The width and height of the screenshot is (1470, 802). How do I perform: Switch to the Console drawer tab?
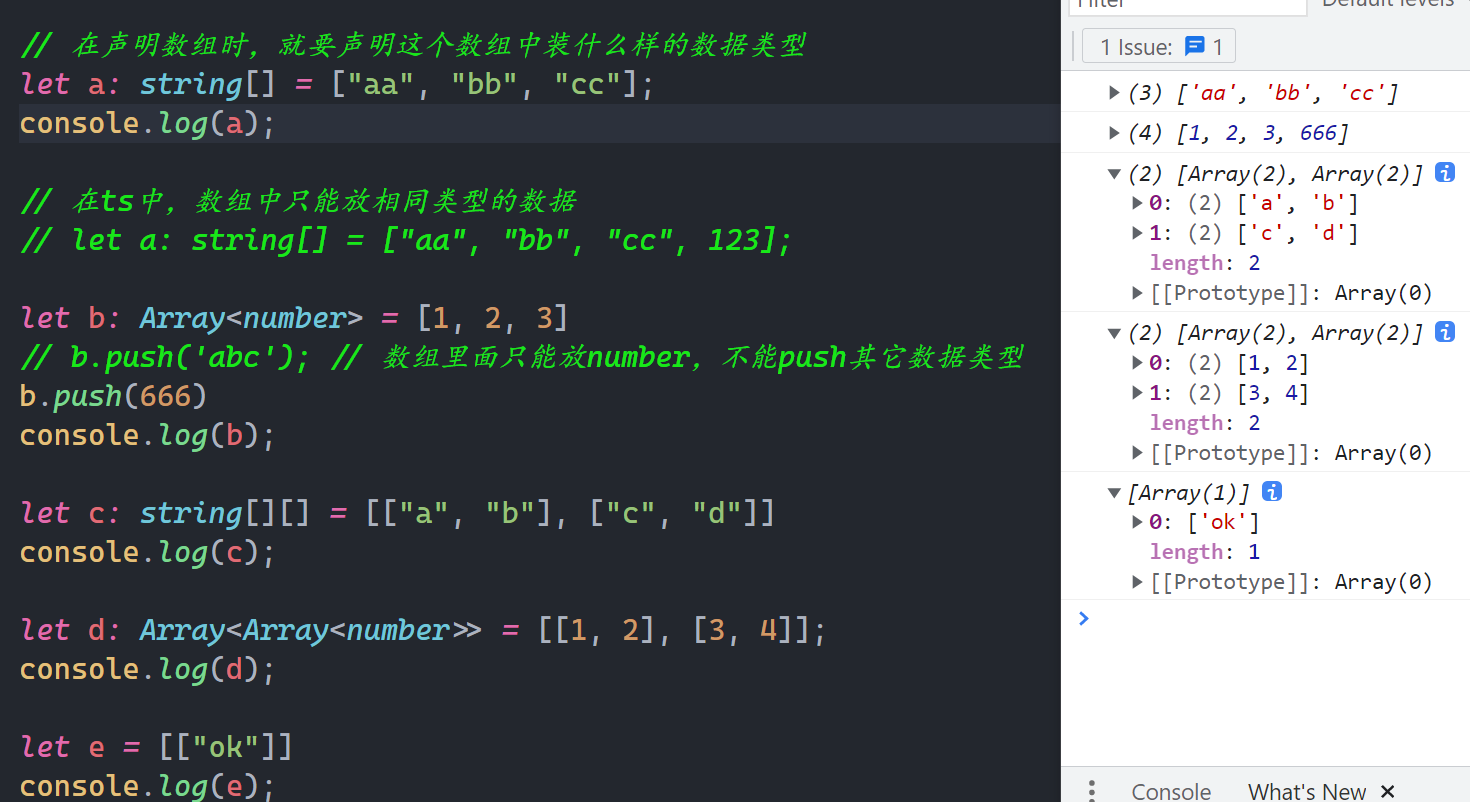click(x=1171, y=791)
